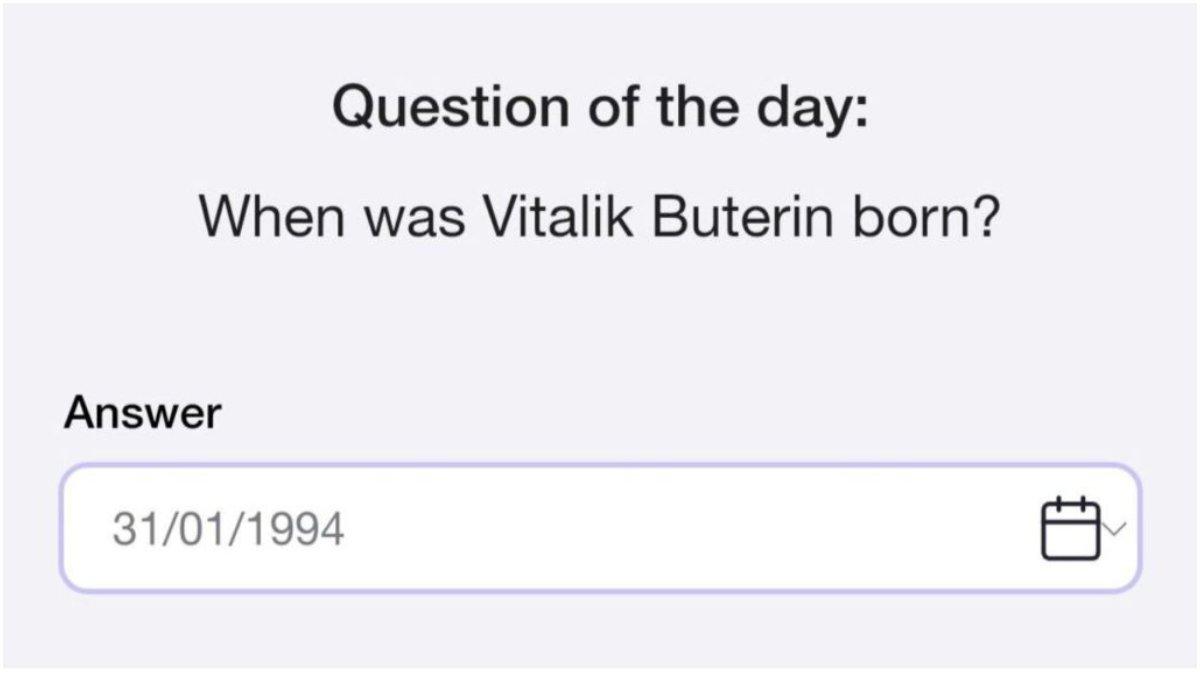
Task: Focus the Answer date input field
Action: click(600, 528)
